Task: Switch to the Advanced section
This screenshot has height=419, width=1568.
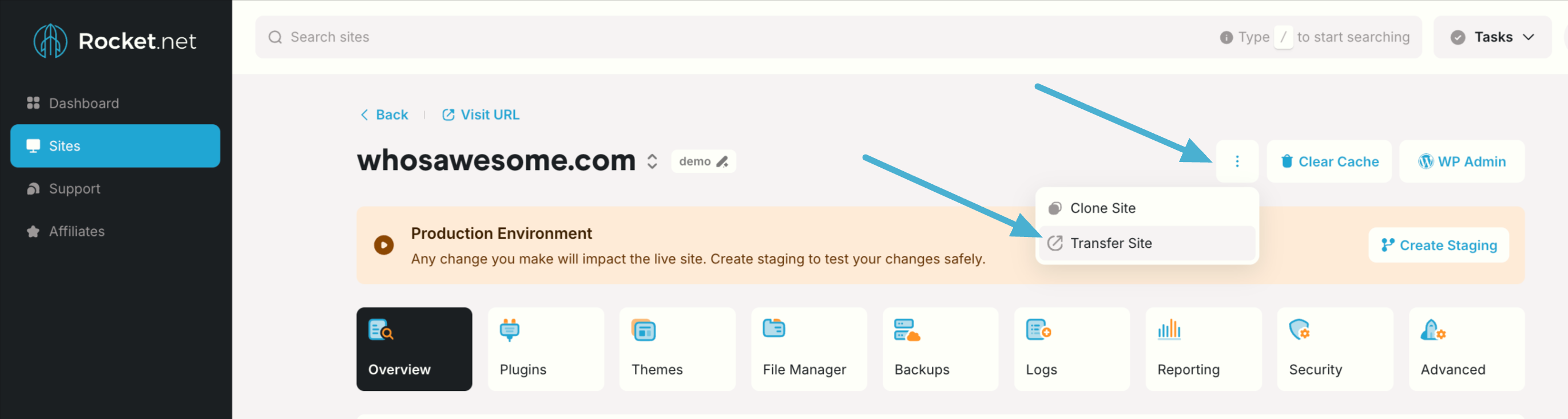Action: (1466, 349)
